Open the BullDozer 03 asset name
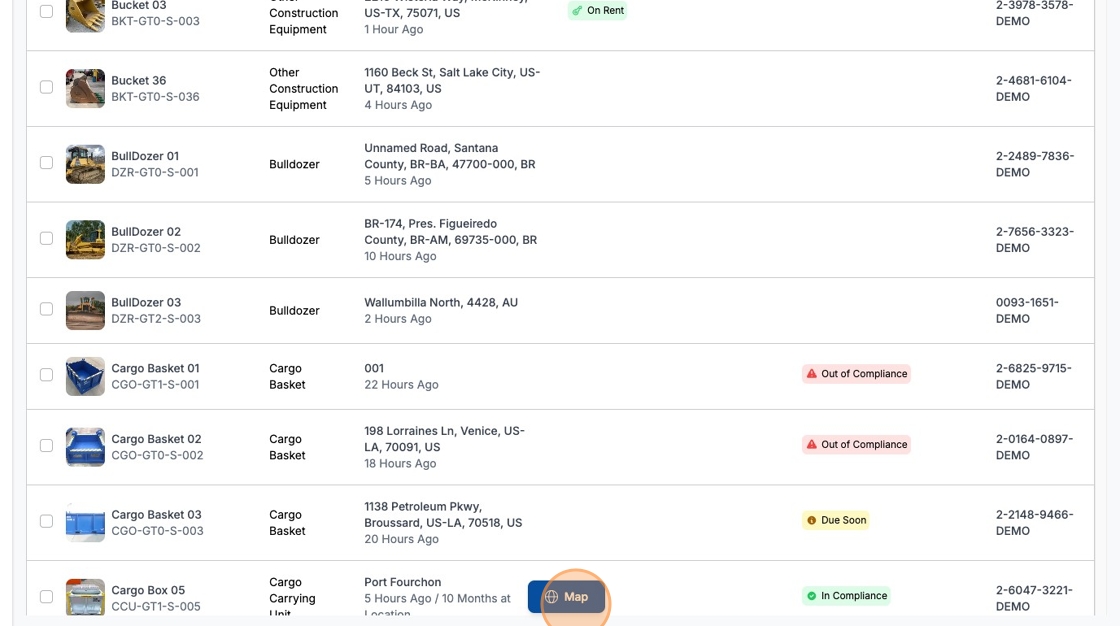The height and width of the screenshot is (626, 1120). [146, 302]
